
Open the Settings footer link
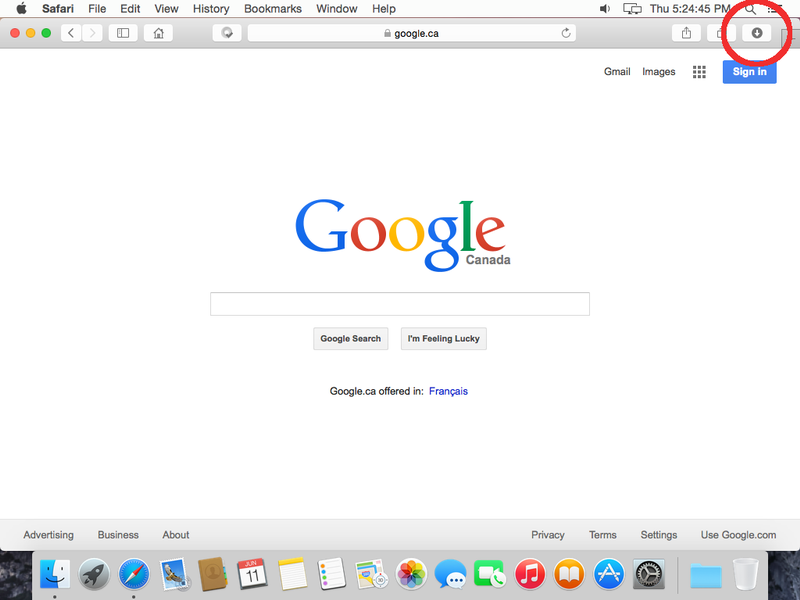point(659,535)
